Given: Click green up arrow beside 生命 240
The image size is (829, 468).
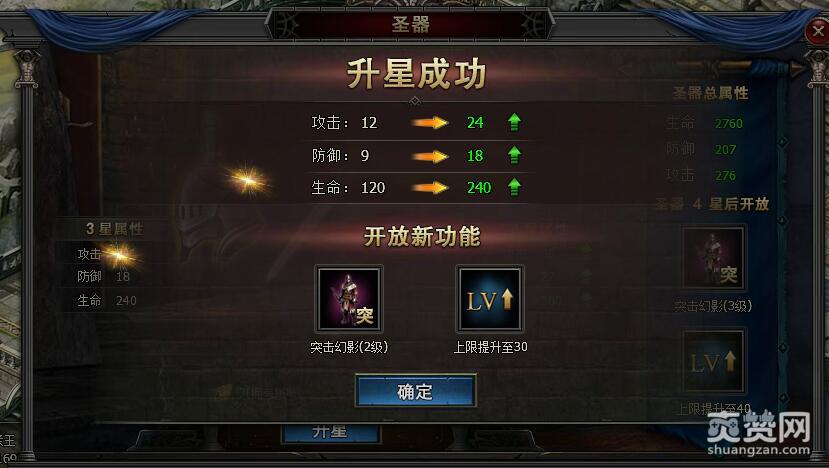Looking at the screenshot, I should [514, 187].
